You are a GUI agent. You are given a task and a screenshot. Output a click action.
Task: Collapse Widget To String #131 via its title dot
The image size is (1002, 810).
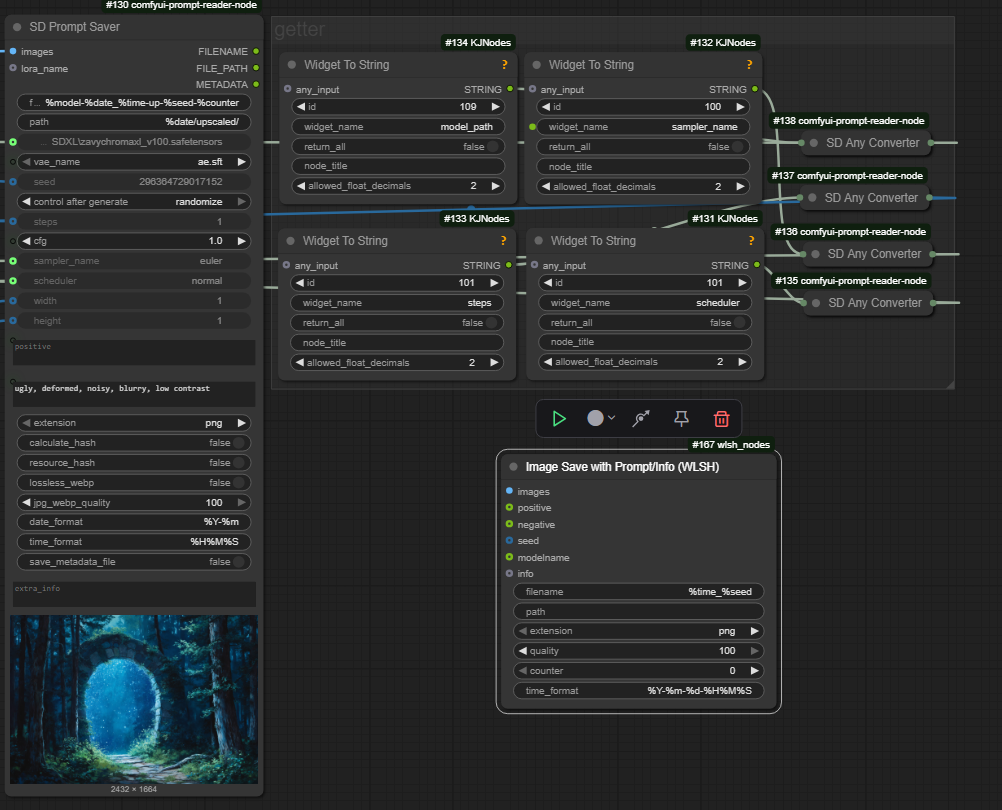(539, 241)
